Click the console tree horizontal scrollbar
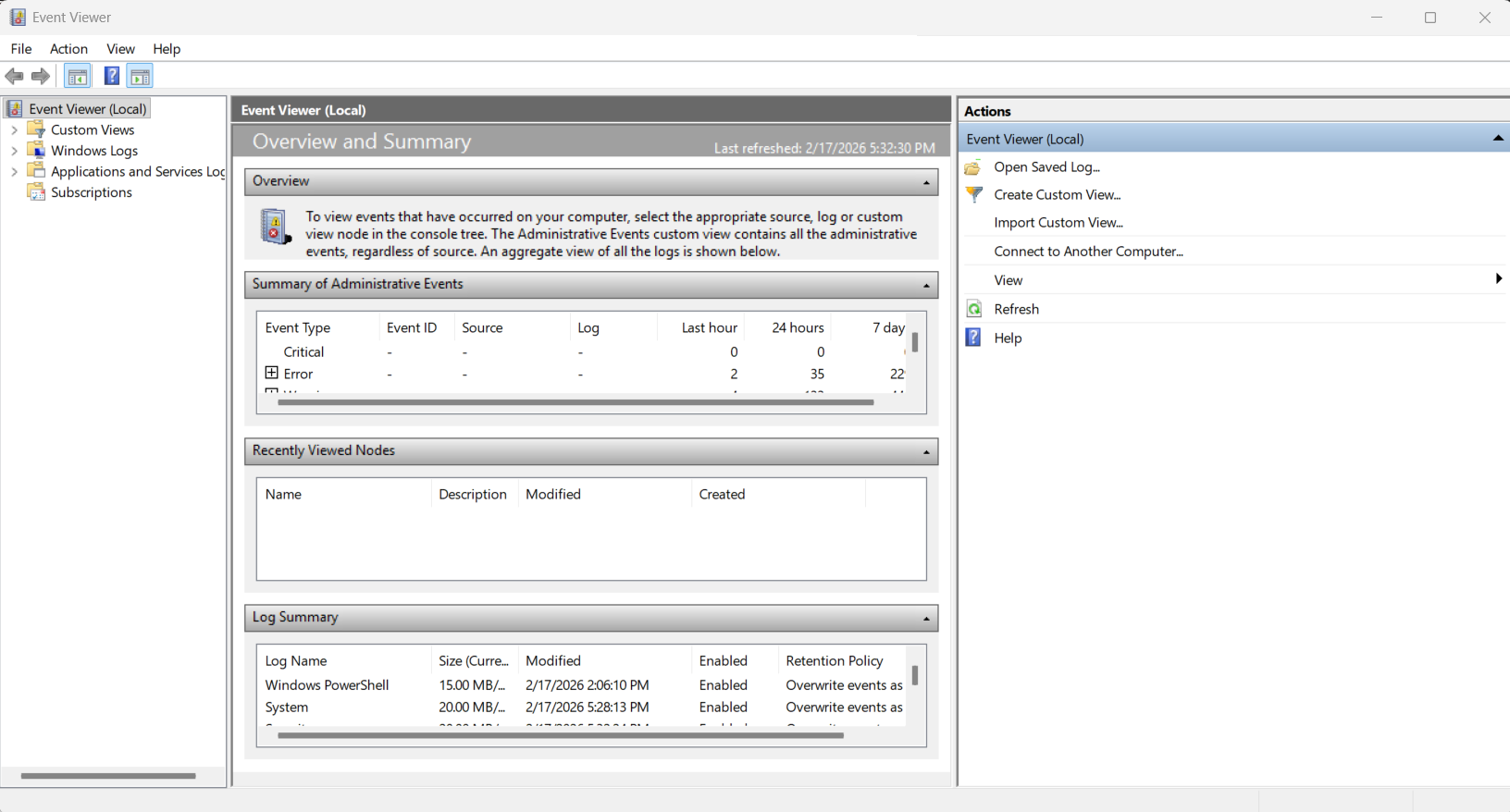The width and height of the screenshot is (1510, 812). click(x=108, y=776)
